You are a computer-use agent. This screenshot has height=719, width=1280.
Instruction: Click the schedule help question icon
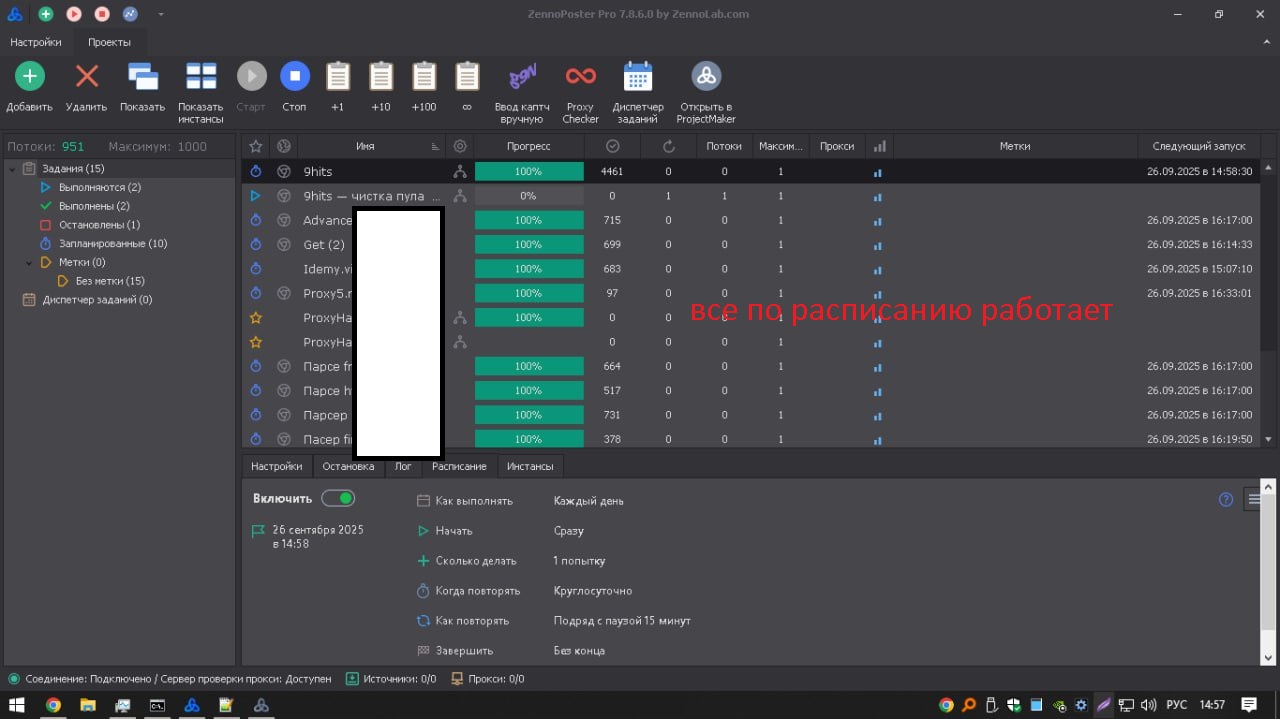(x=1226, y=500)
